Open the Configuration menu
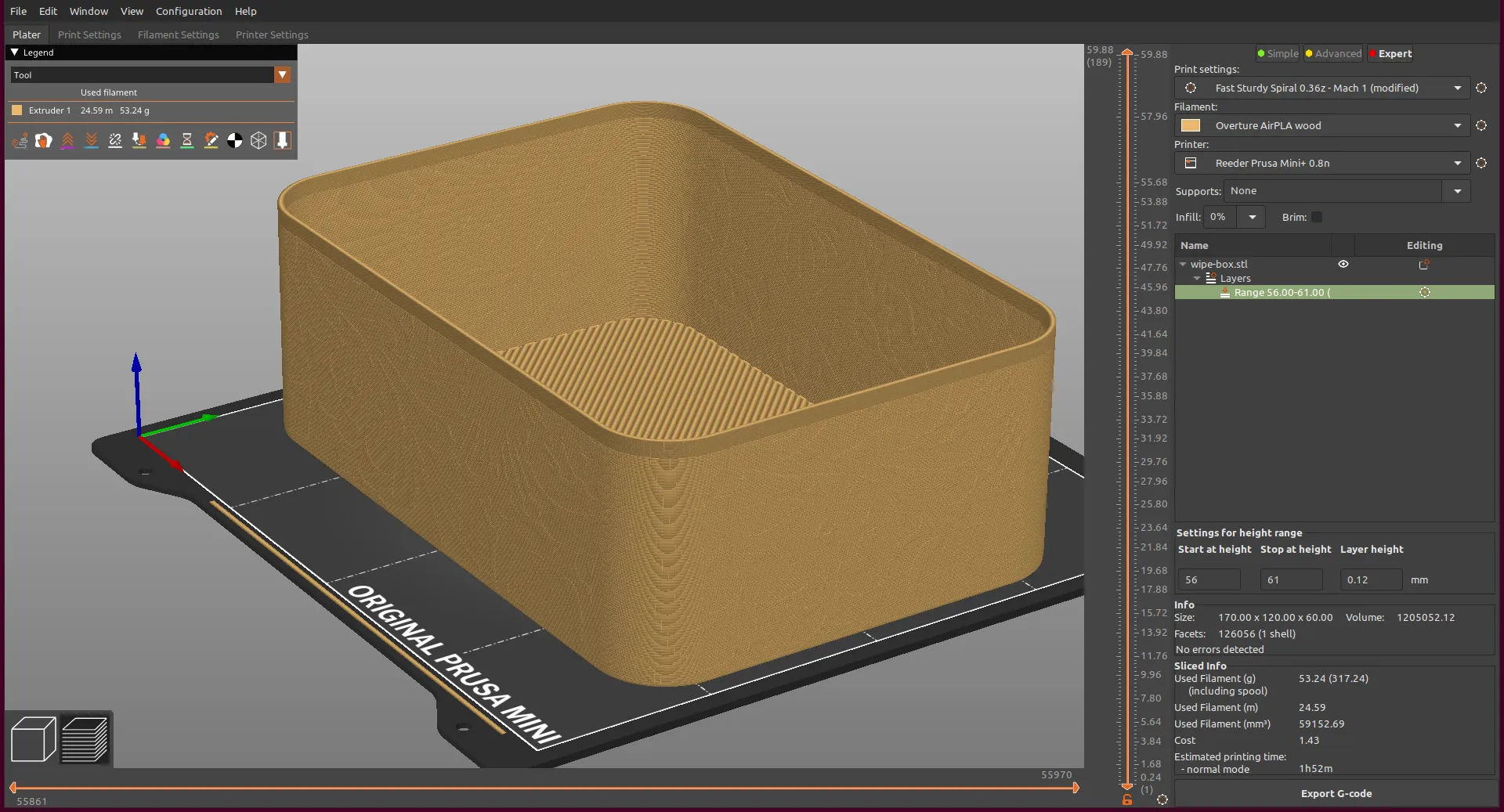Viewport: 1504px width, 812px height. pyautogui.click(x=189, y=11)
